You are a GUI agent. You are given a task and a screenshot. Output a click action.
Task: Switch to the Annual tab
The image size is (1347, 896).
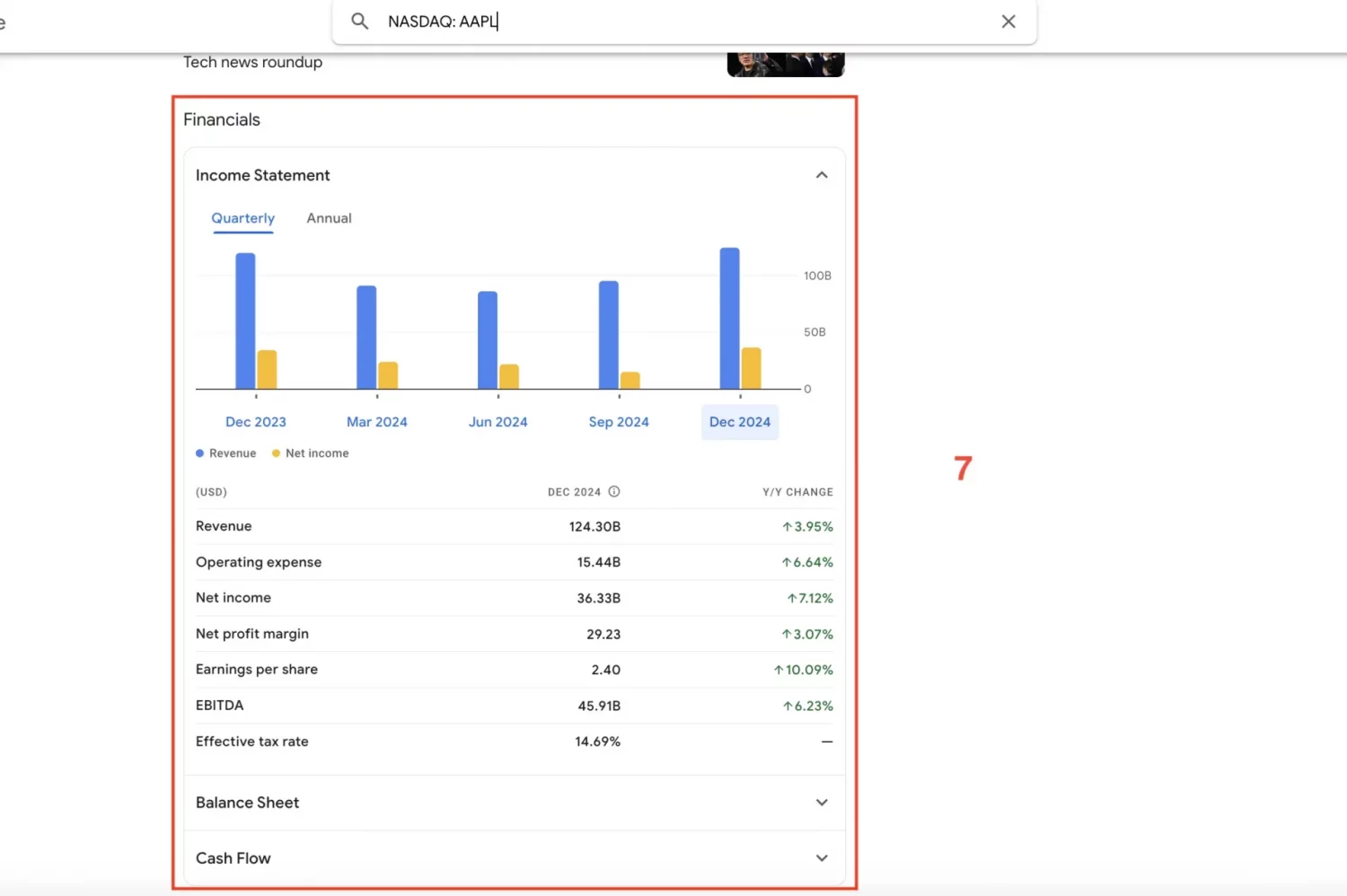click(x=329, y=218)
